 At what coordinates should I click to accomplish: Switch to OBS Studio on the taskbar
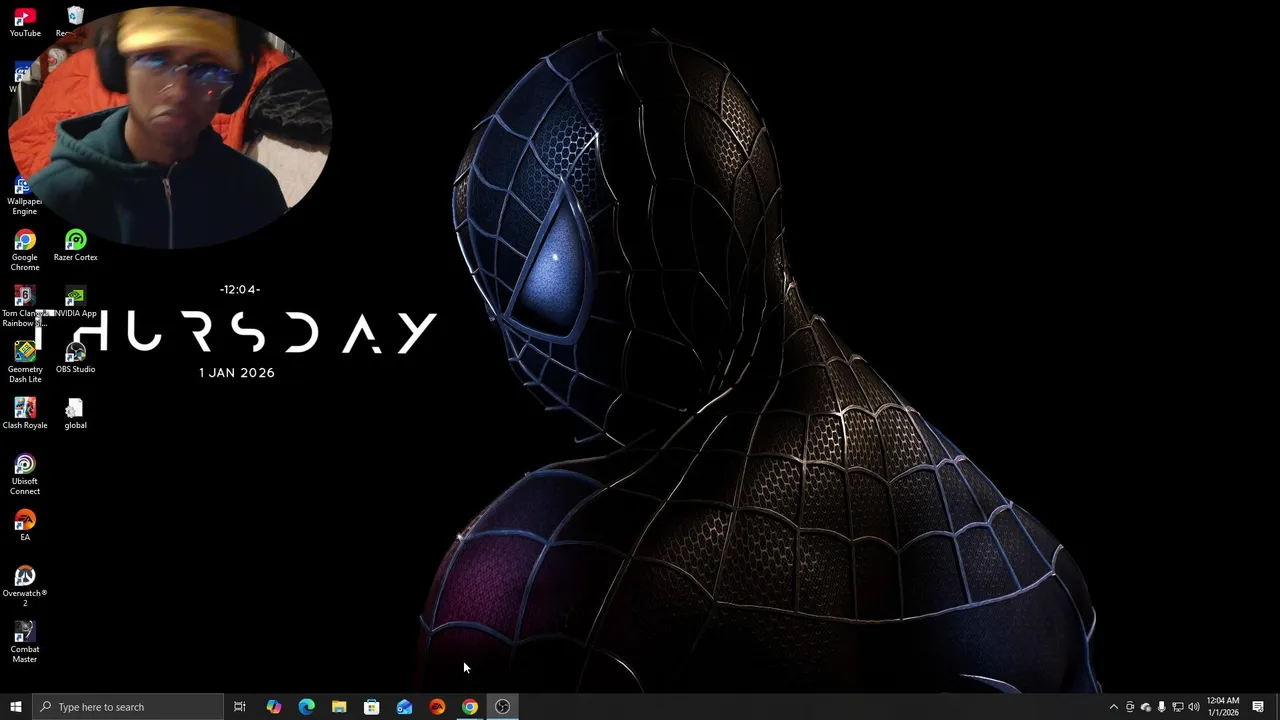pos(503,707)
